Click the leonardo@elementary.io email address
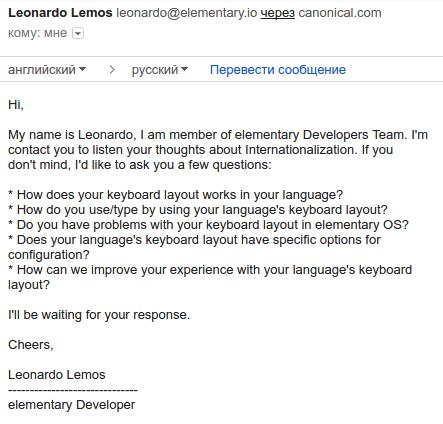The image size is (443, 424). point(187,13)
